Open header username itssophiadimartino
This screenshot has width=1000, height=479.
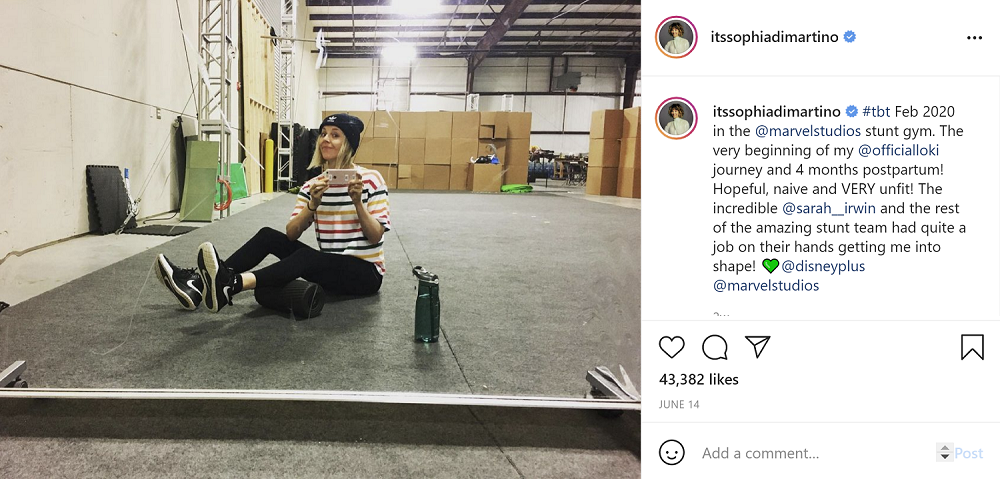[774, 38]
